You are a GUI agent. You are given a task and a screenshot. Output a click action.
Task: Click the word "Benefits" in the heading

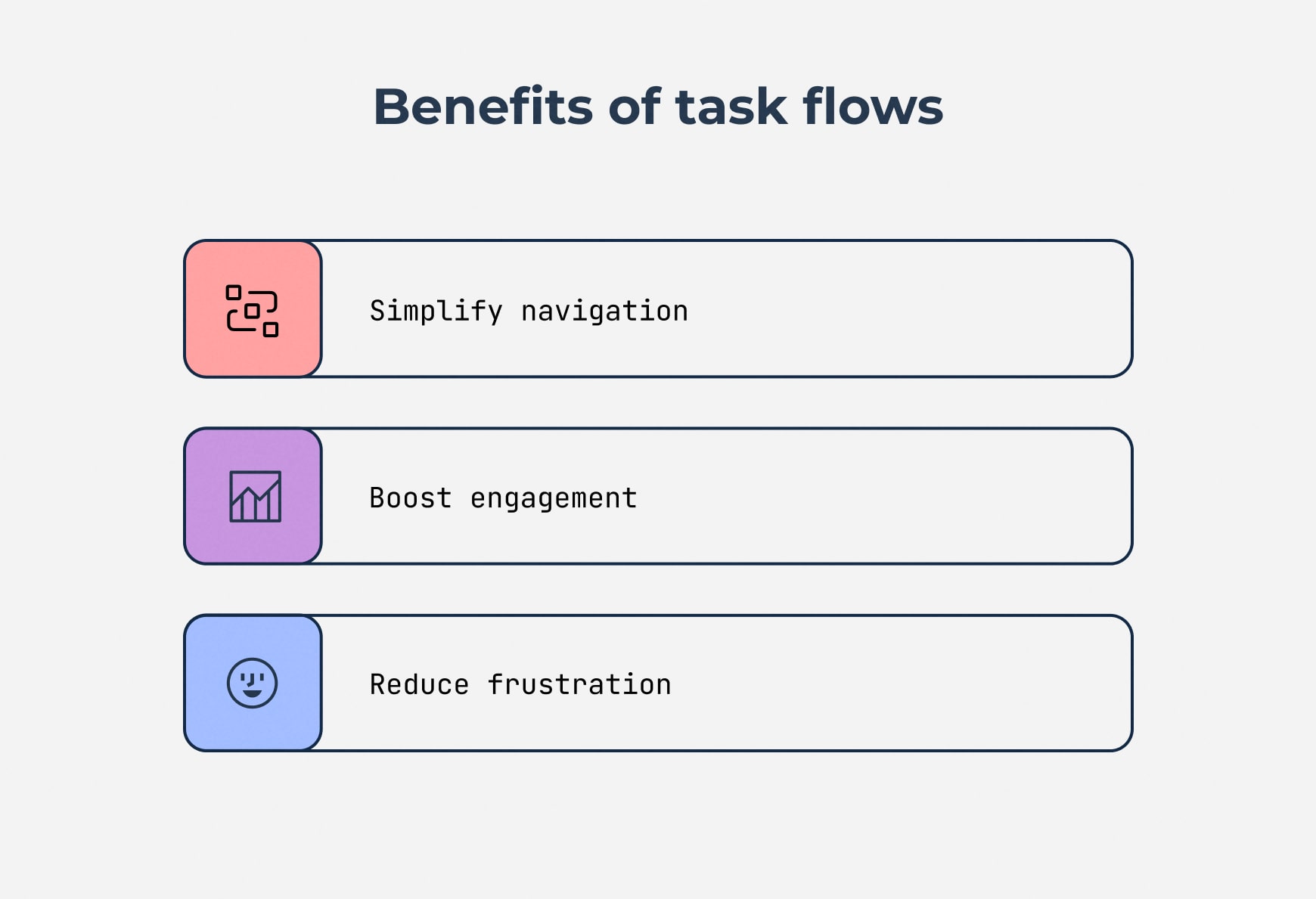coord(483,107)
